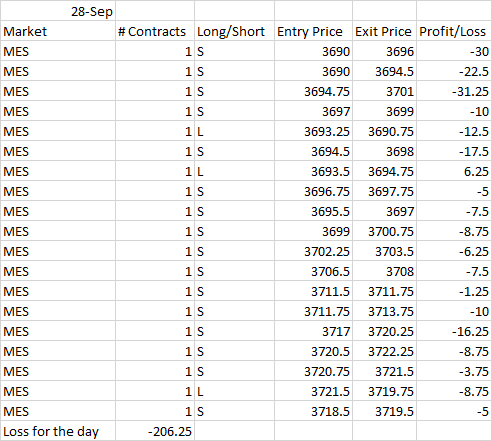Click the Entry Price column header
492x441 pixels.
pyautogui.click(x=313, y=31)
